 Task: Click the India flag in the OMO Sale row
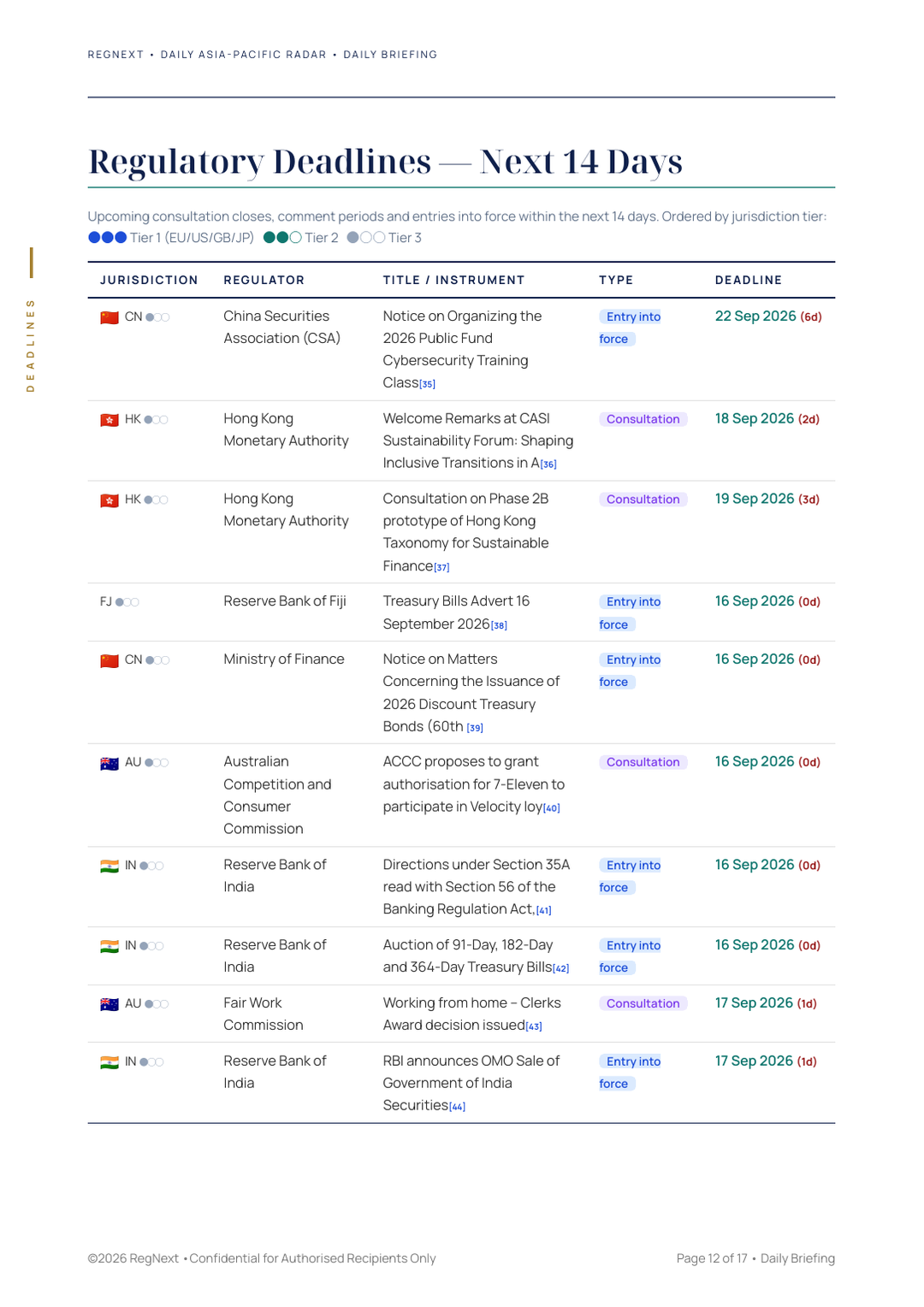click(110, 1062)
